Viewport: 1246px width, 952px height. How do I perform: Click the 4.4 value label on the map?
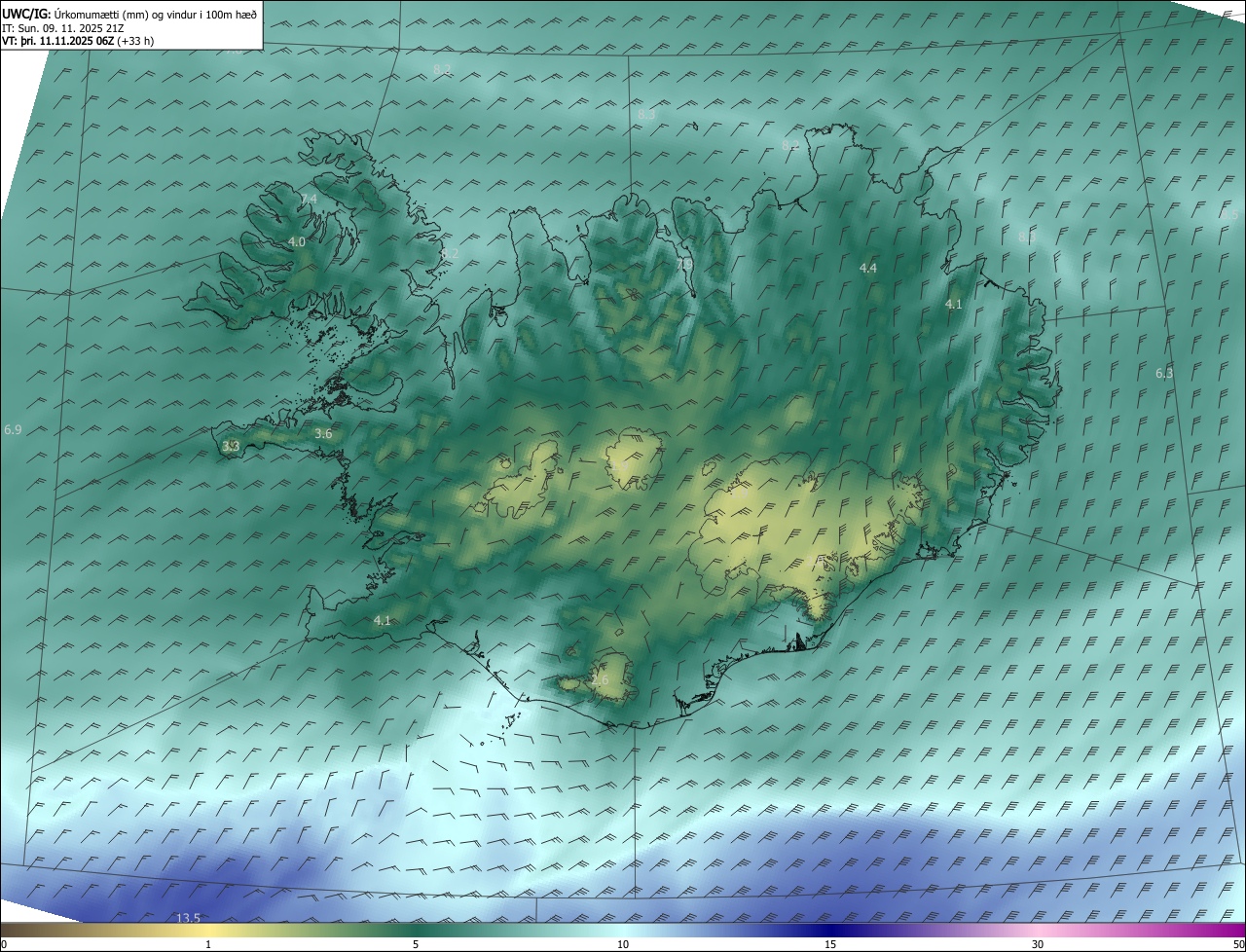[868, 268]
